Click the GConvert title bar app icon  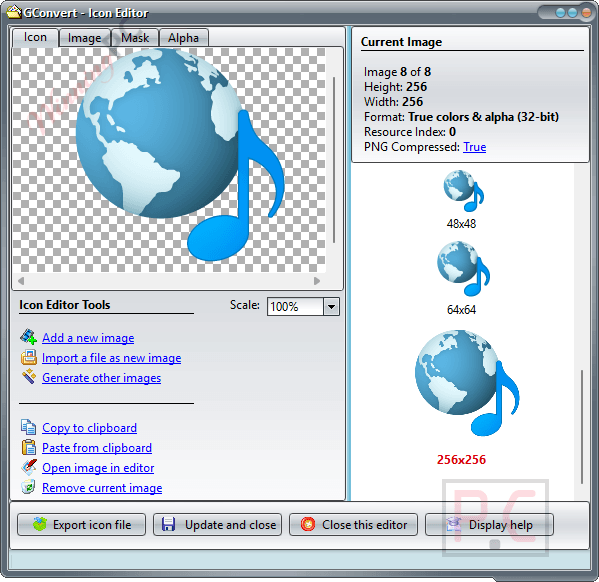(14, 12)
